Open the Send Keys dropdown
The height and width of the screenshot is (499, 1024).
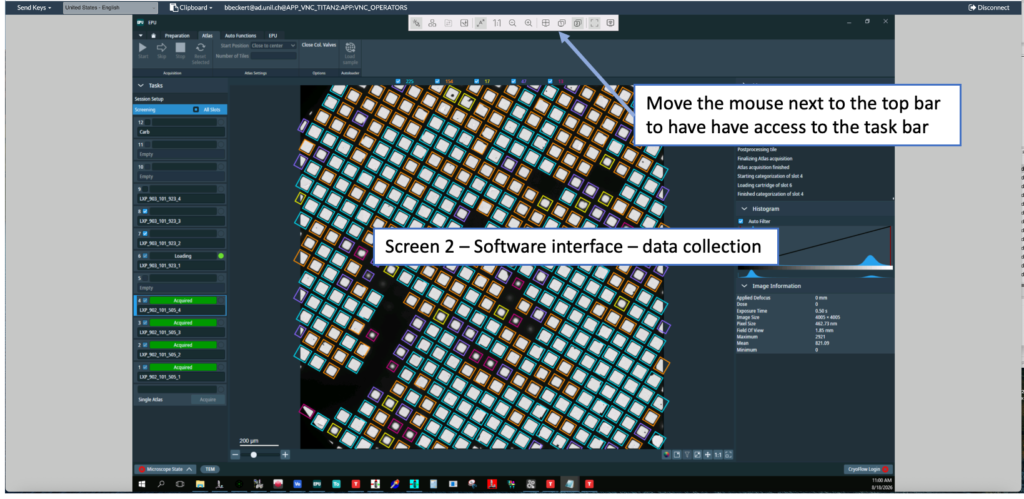coord(34,8)
